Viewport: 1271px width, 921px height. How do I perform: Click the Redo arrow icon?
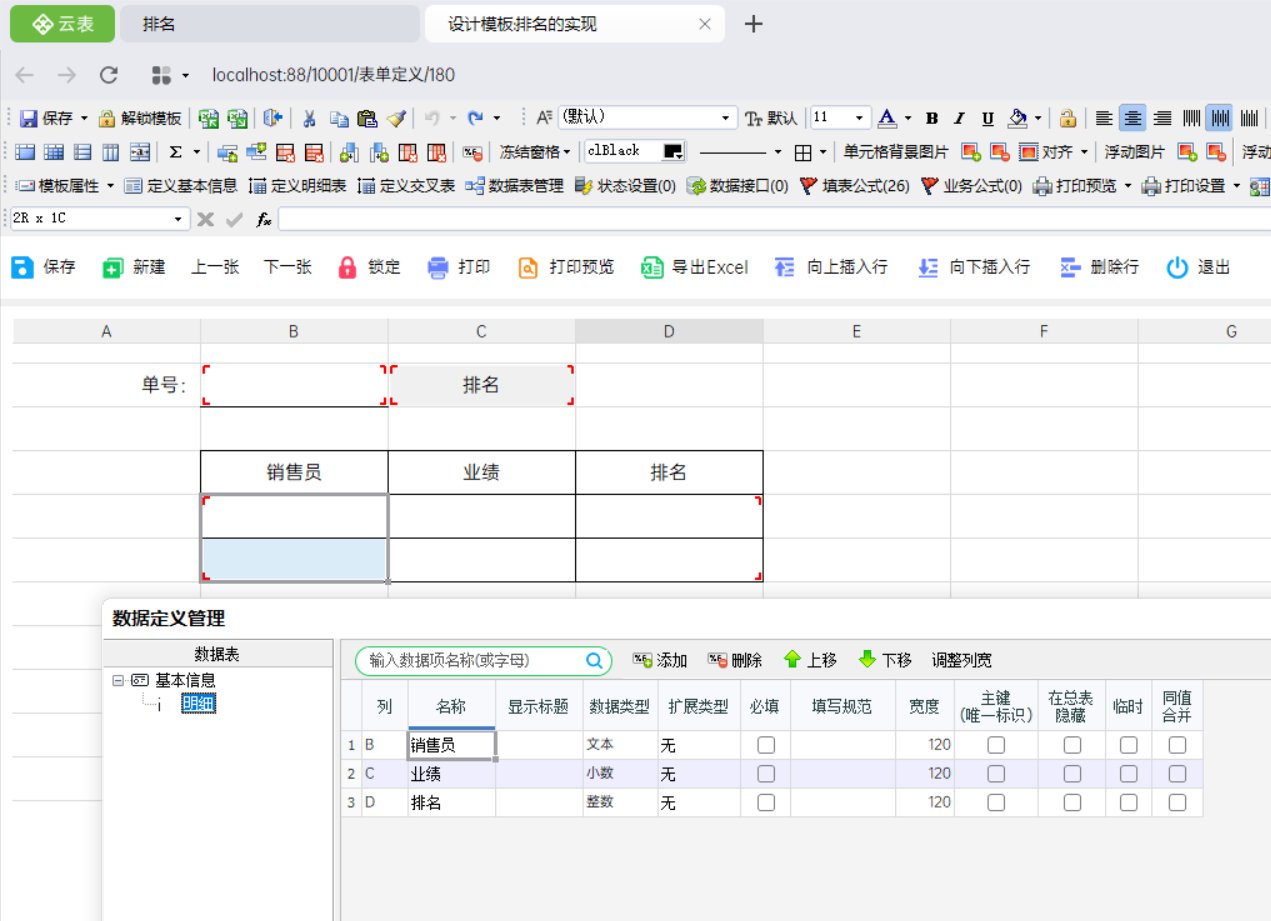tap(476, 118)
